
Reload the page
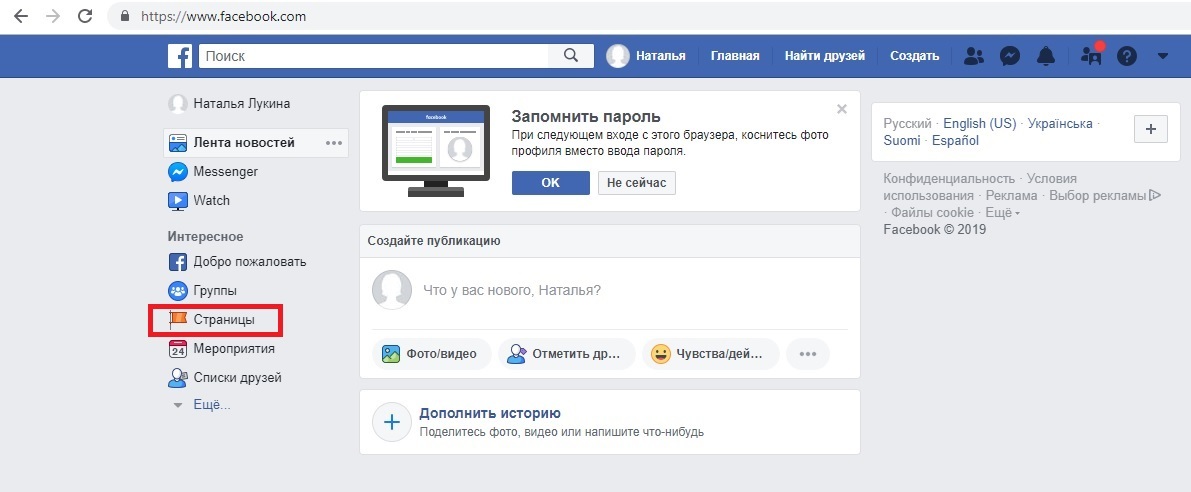pos(85,16)
